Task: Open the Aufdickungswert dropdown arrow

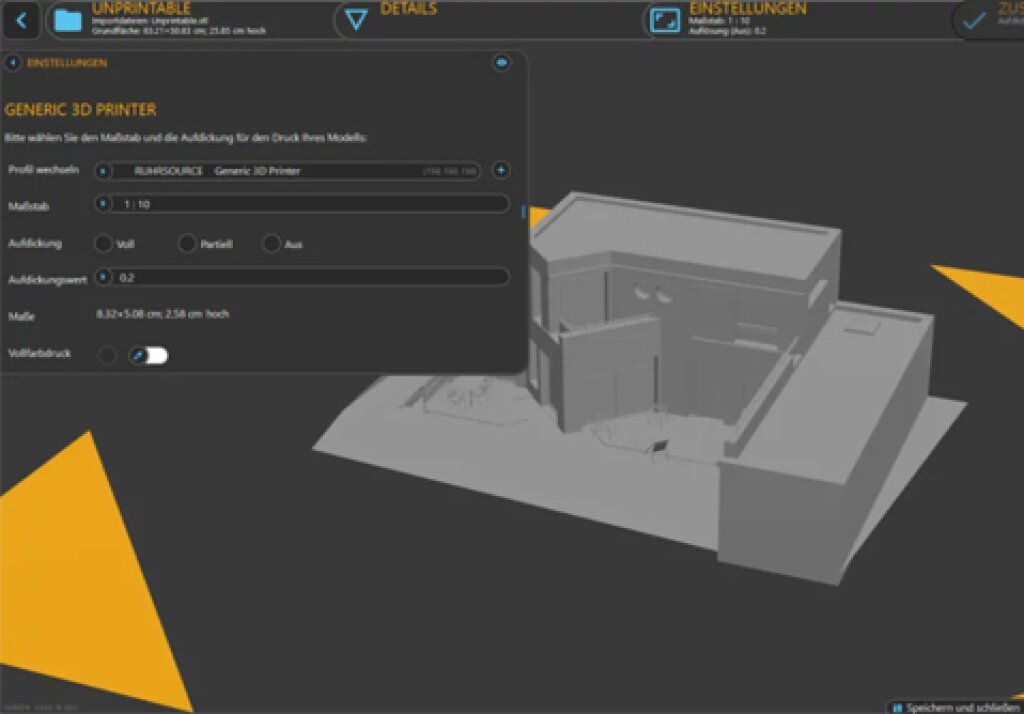Action: (x=103, y=277)
